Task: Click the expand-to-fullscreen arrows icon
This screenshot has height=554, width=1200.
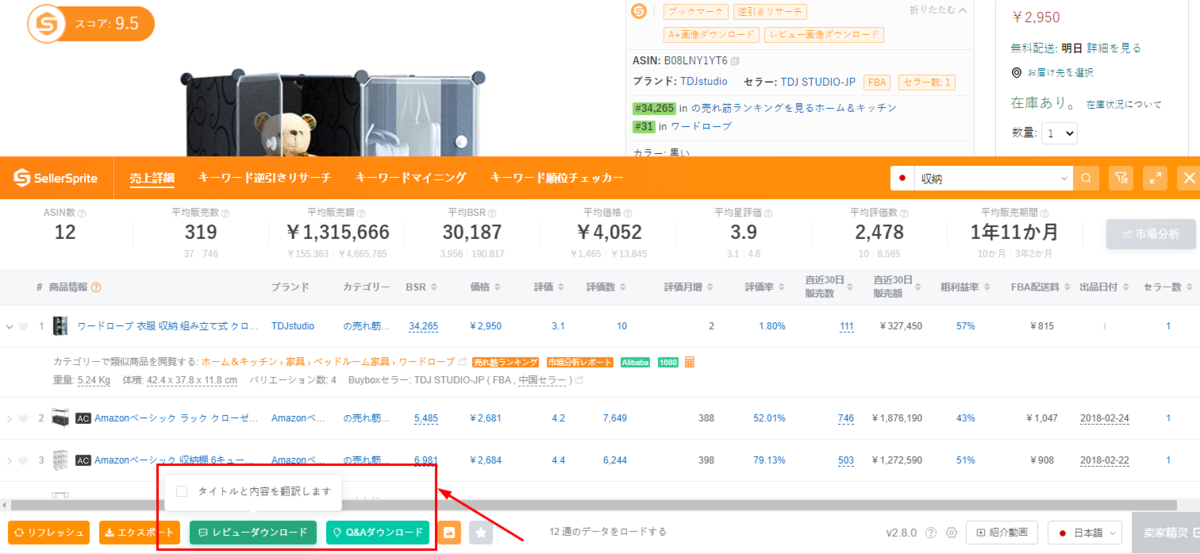Action: (x=1156, y=179)
